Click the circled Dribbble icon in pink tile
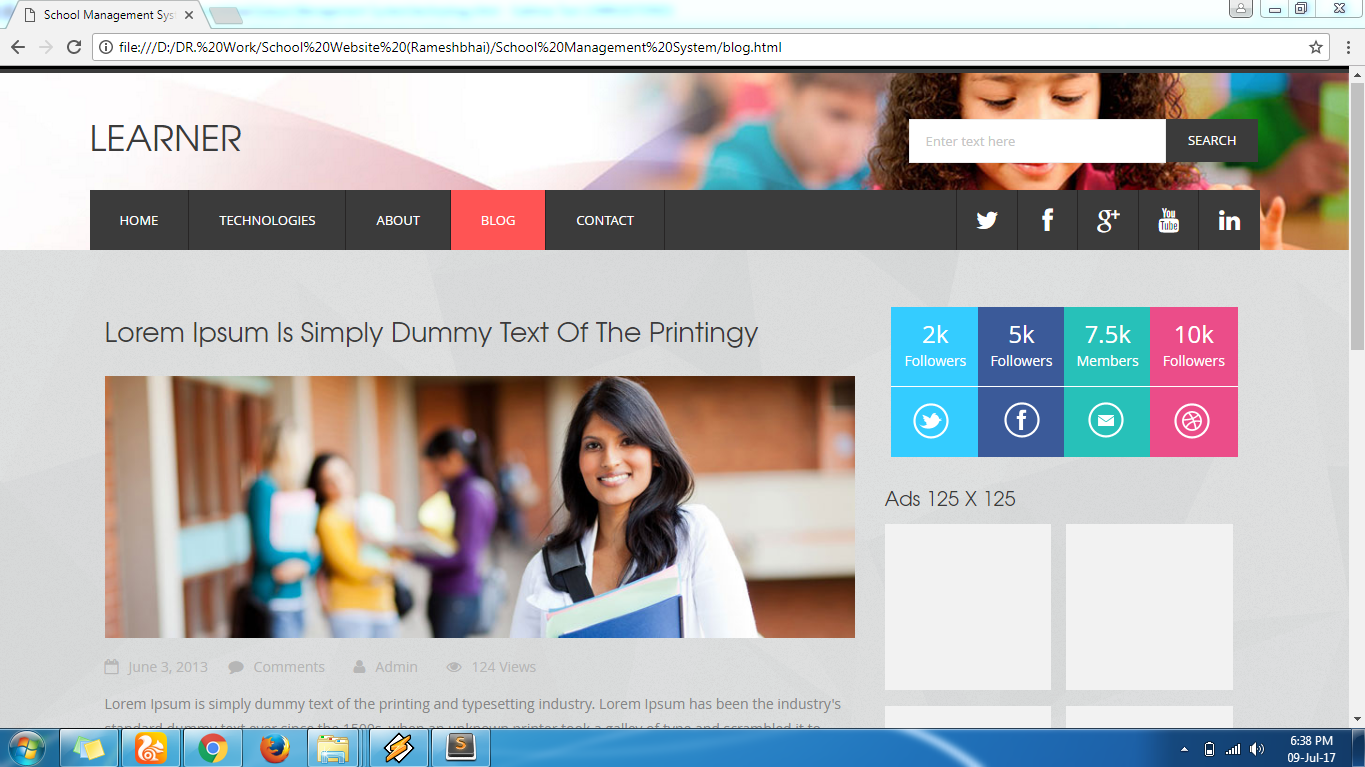 coord(1191,421)
